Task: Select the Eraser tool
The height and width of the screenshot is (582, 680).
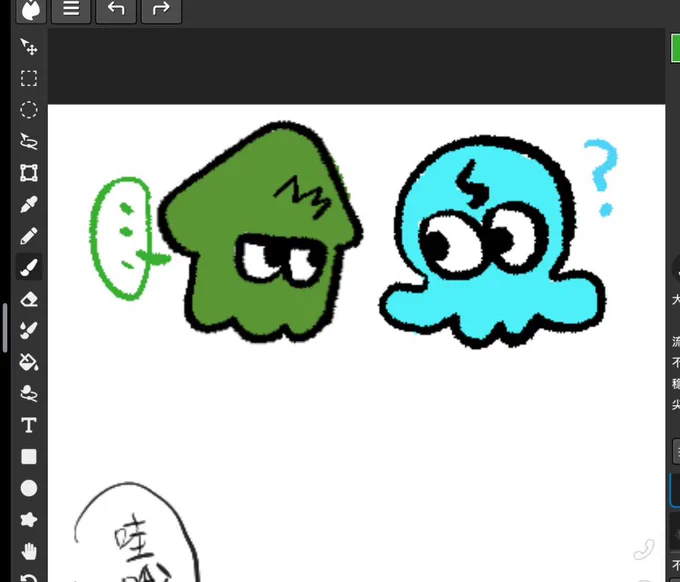Action: click(x=29, y=299)
